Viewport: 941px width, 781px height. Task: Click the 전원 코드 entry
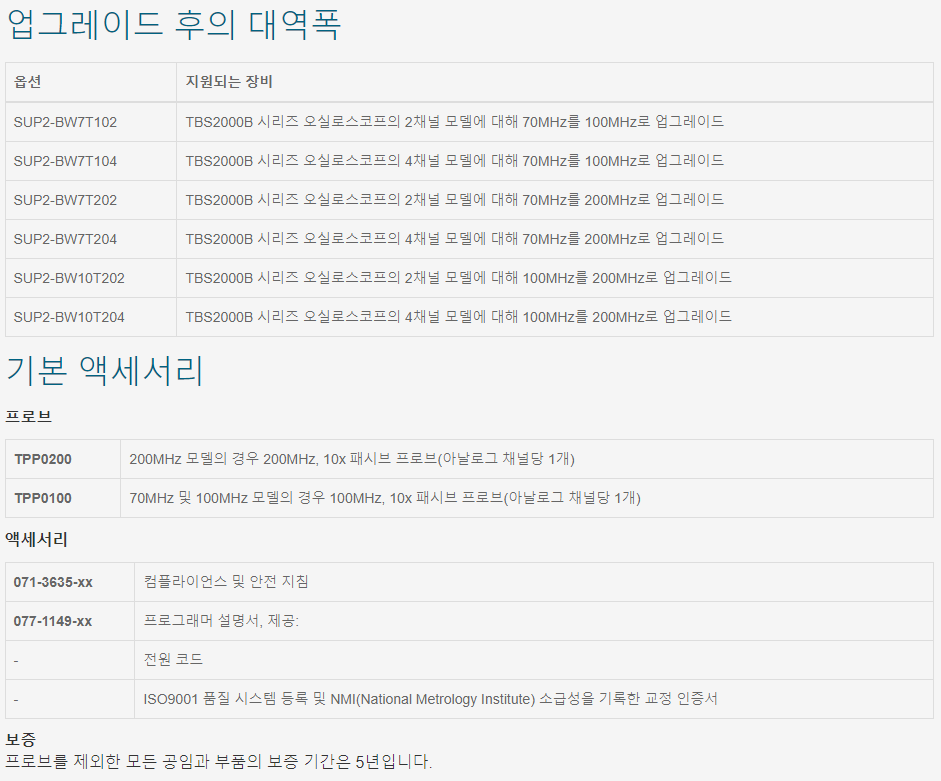pyautogui.click(x=173, y=660)
